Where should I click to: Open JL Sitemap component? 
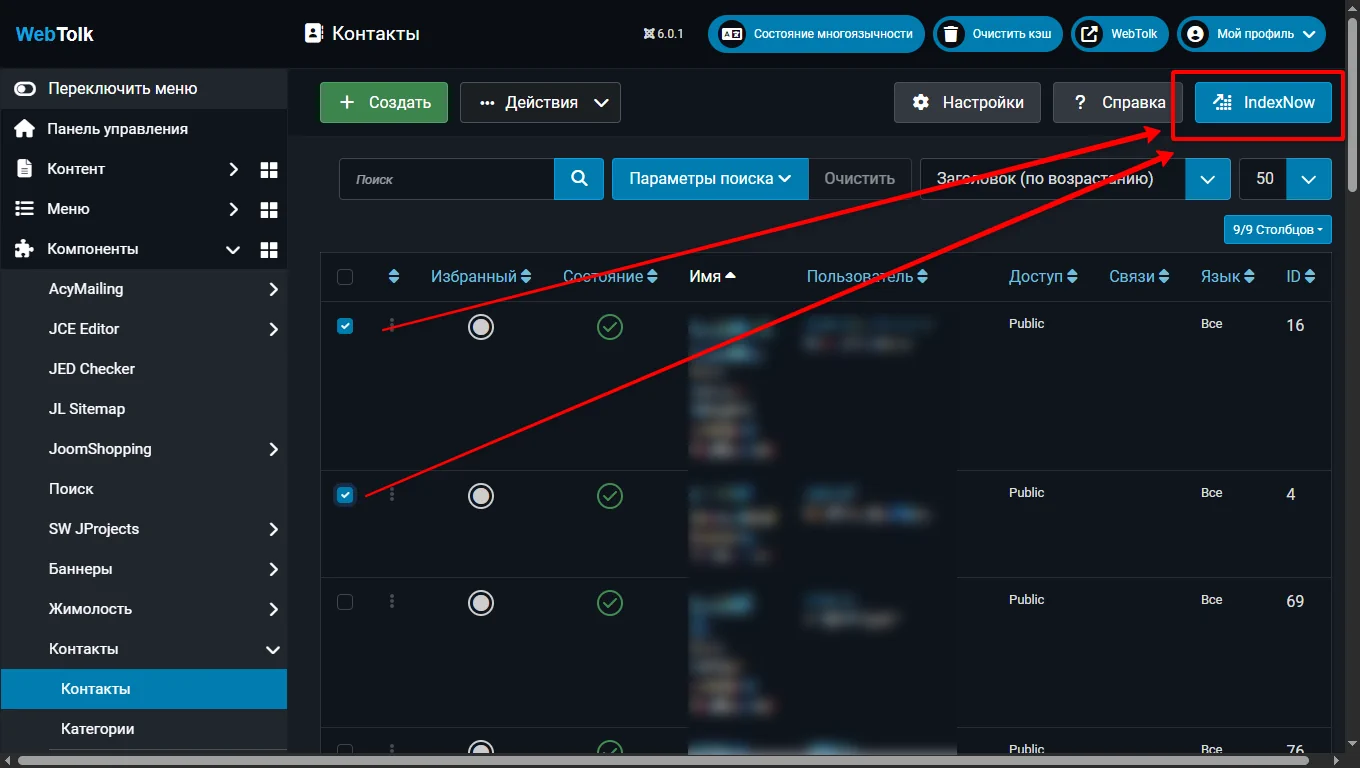coord(87,409)
